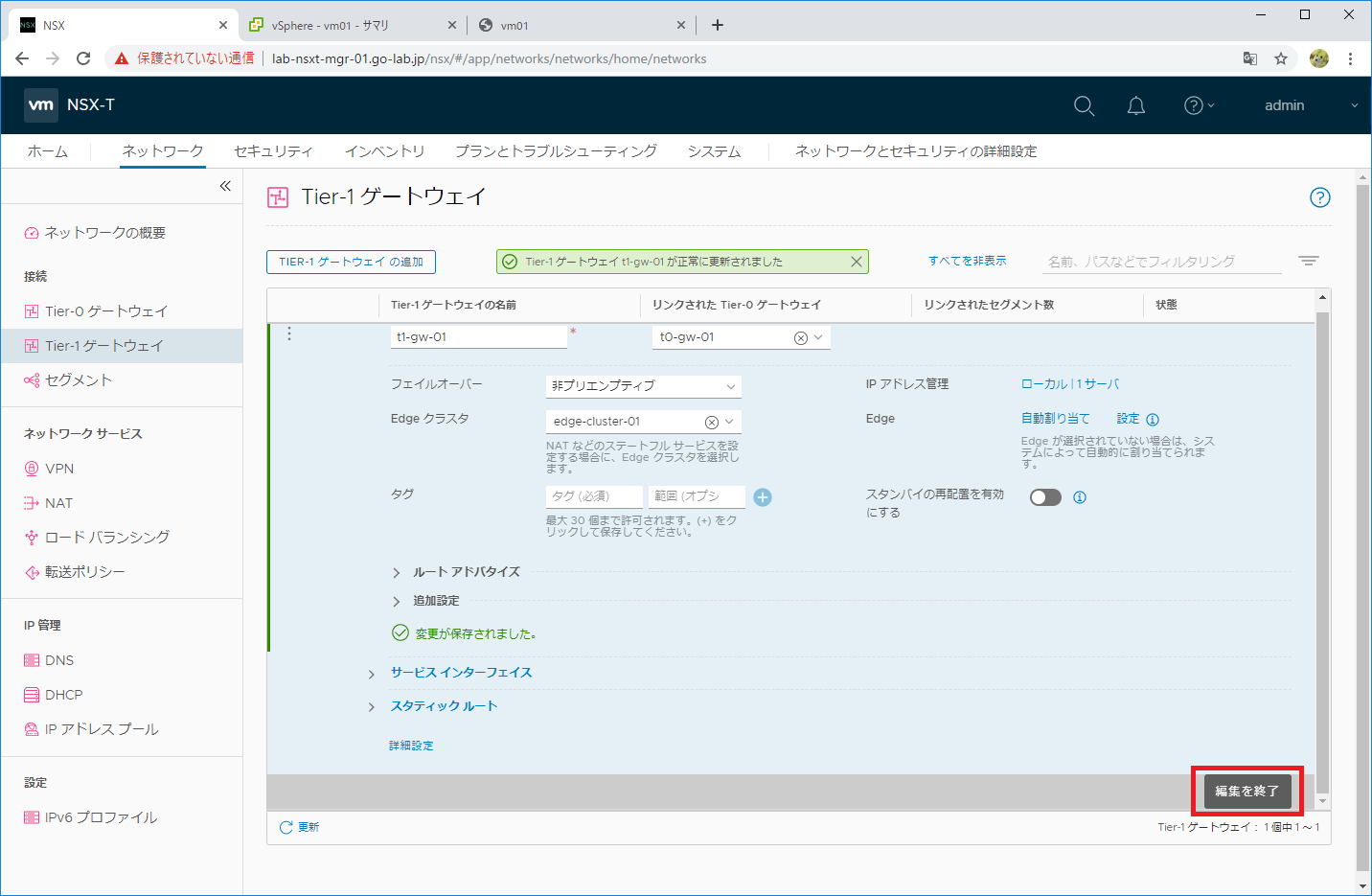Click the insecure connection warning icon
This screenshot has height=896, width=1372.
pos(122,58)
